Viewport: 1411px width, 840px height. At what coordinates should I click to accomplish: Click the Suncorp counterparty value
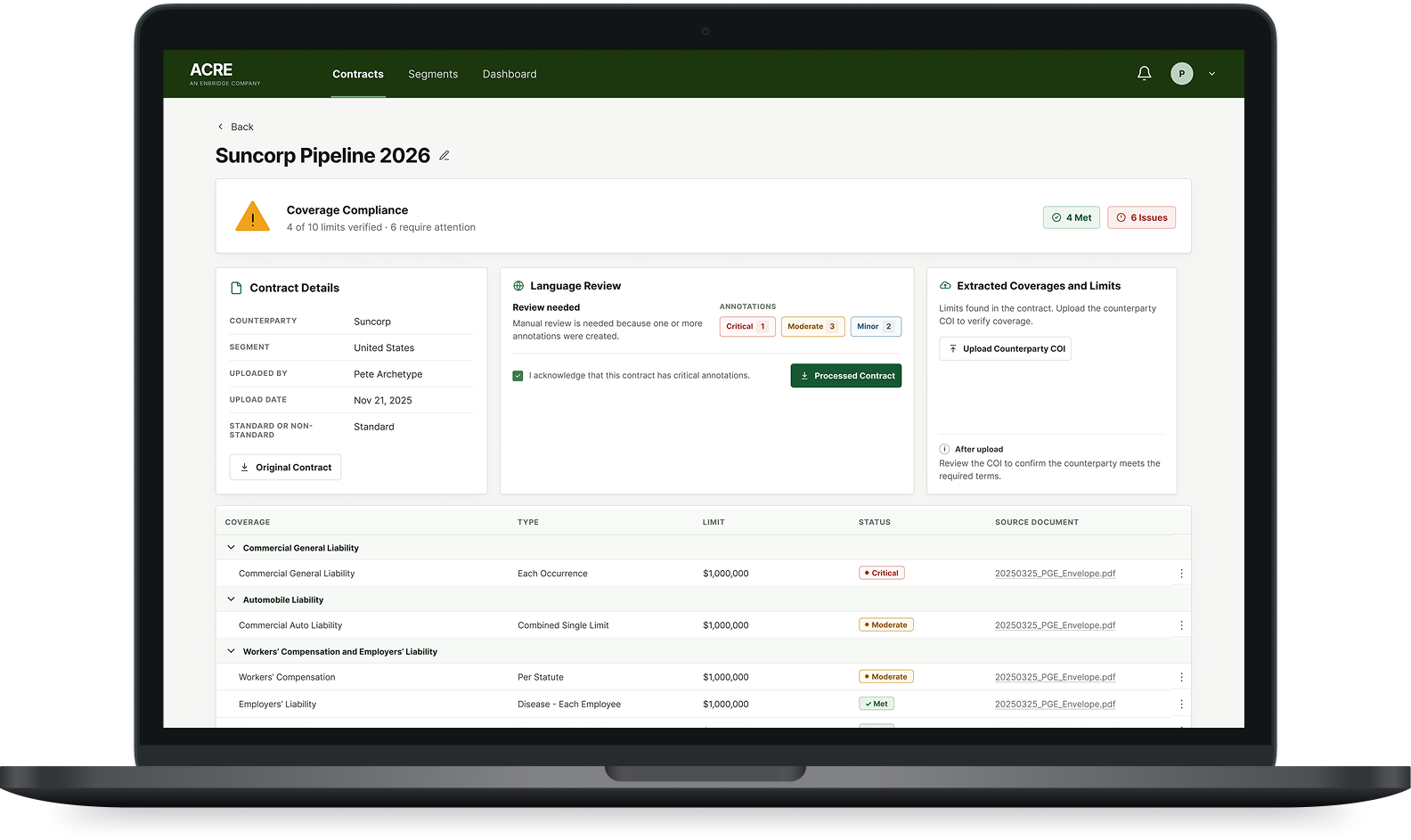pyautogui.click(x=372, y=322)
